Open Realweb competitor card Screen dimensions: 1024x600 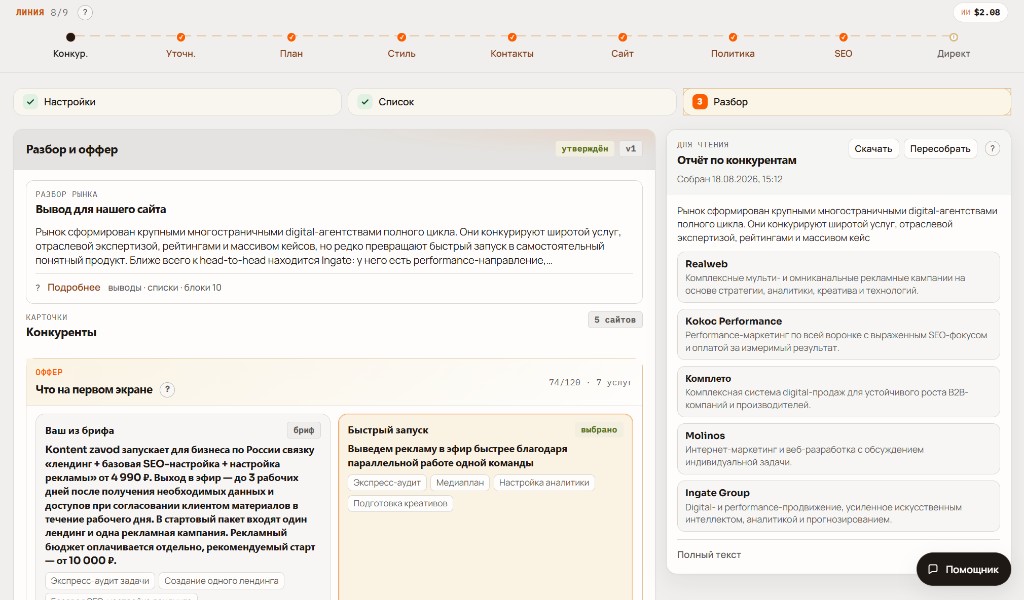(x=839, y=277)
